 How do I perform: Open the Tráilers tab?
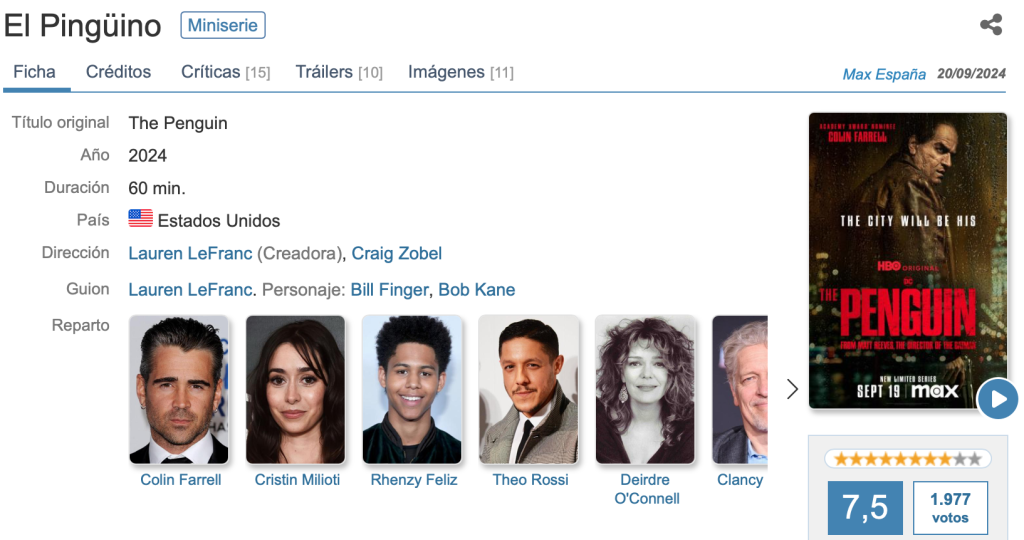click(x=338, y=72)
